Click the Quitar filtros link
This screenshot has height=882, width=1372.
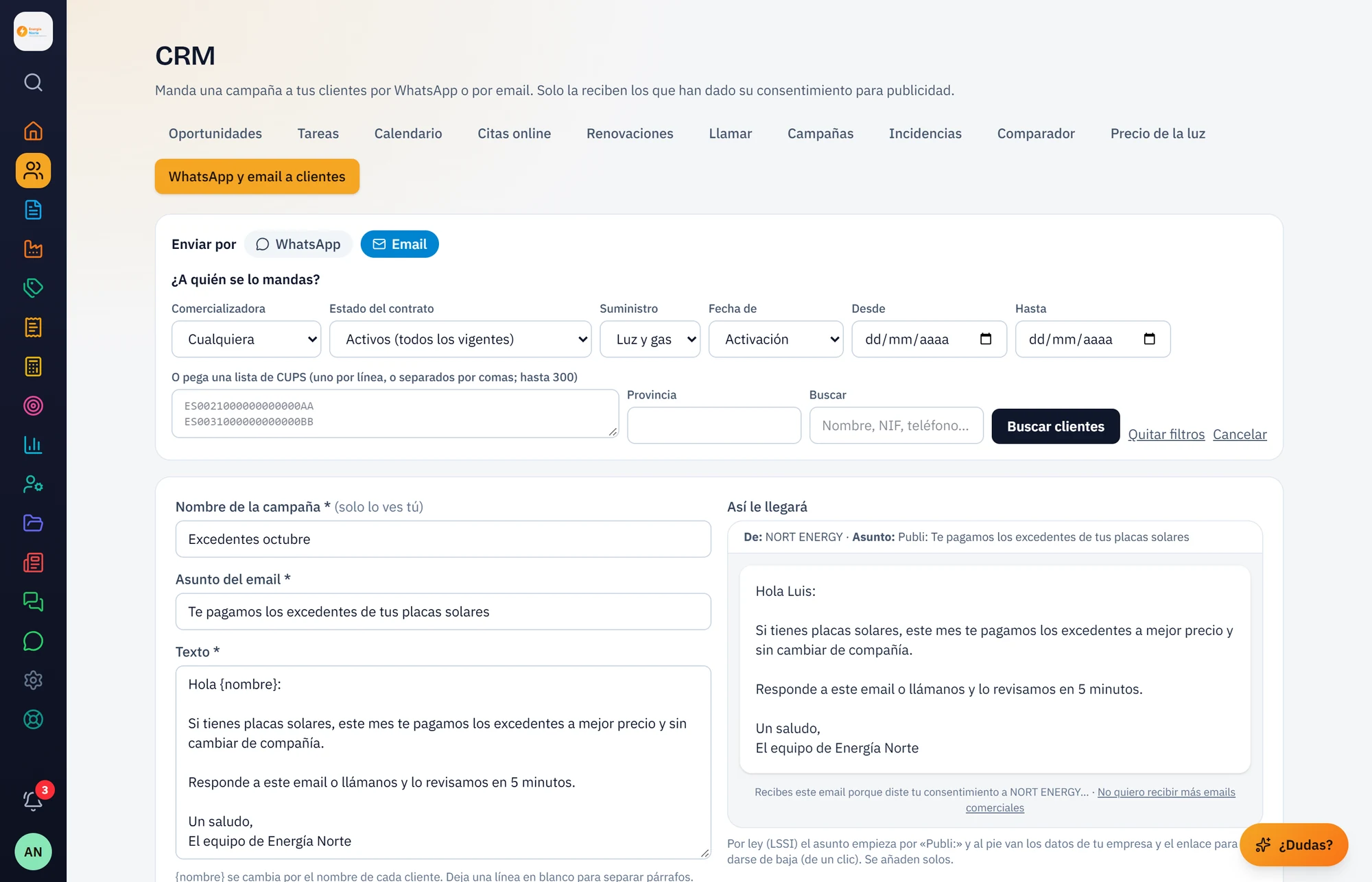coord(1166,434)
